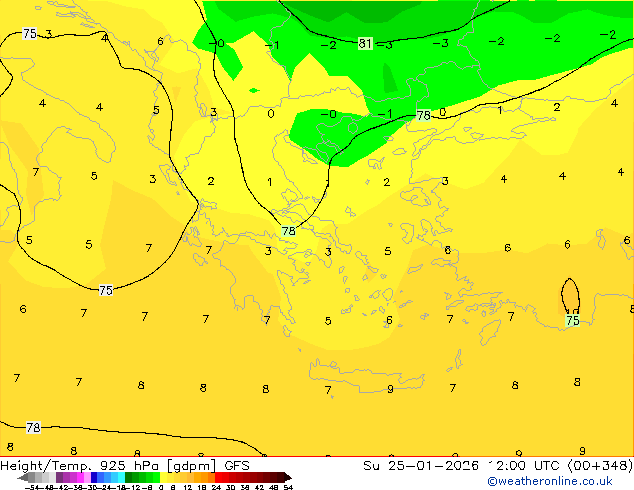Pick the dark green legend swatch near -12
This screenshot has width=634, height=490.
[129, 477]
